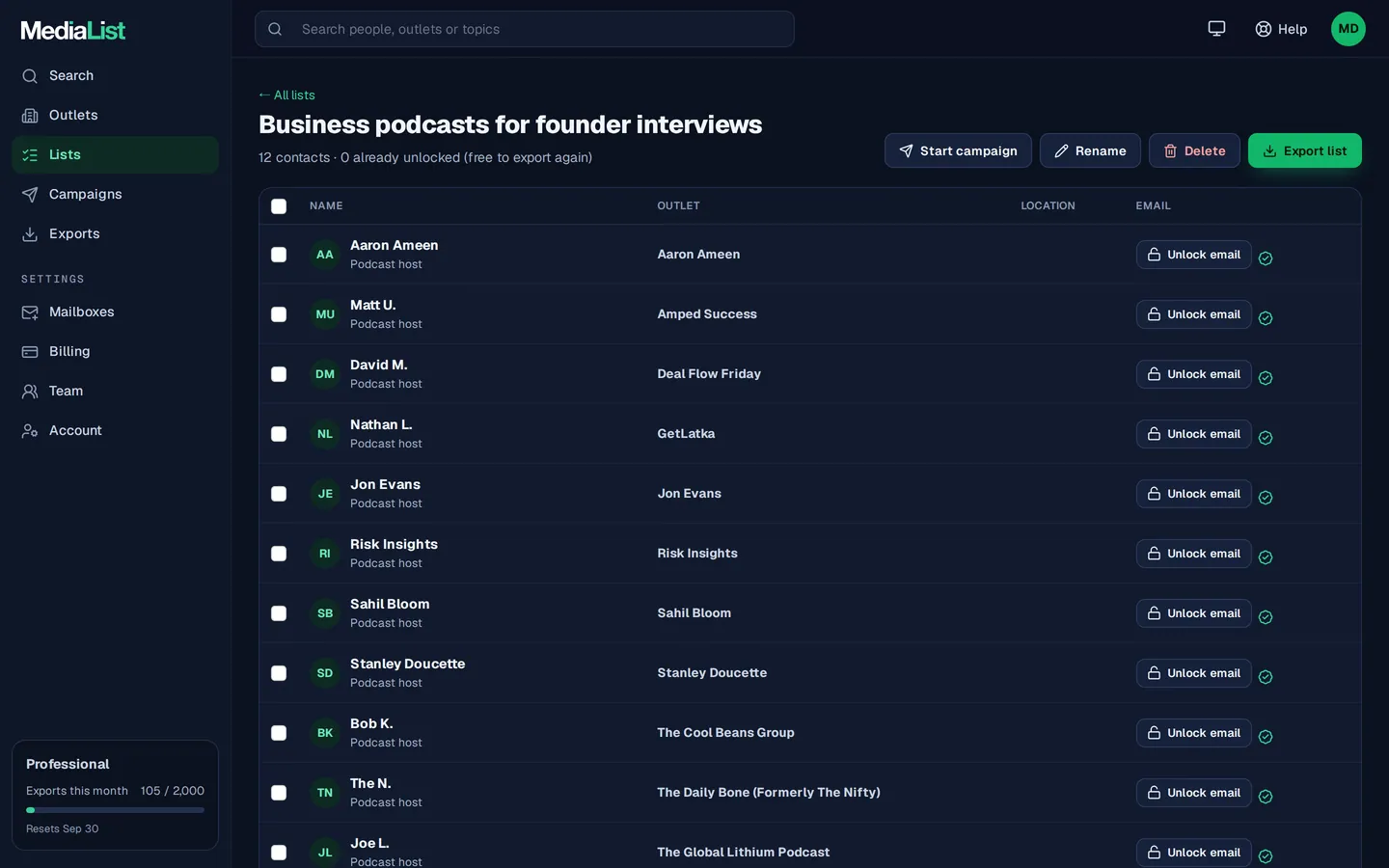Click verified checkmark icon for Nathan L.

coord(1266,438)
